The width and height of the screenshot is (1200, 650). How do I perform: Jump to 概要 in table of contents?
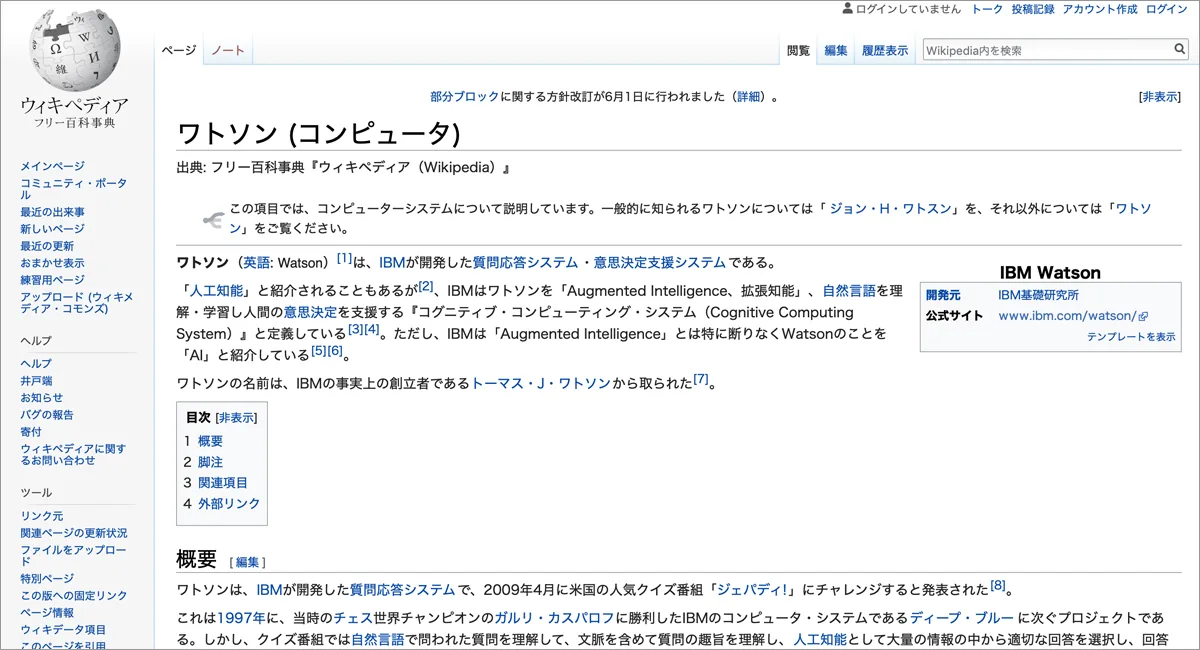203,441
